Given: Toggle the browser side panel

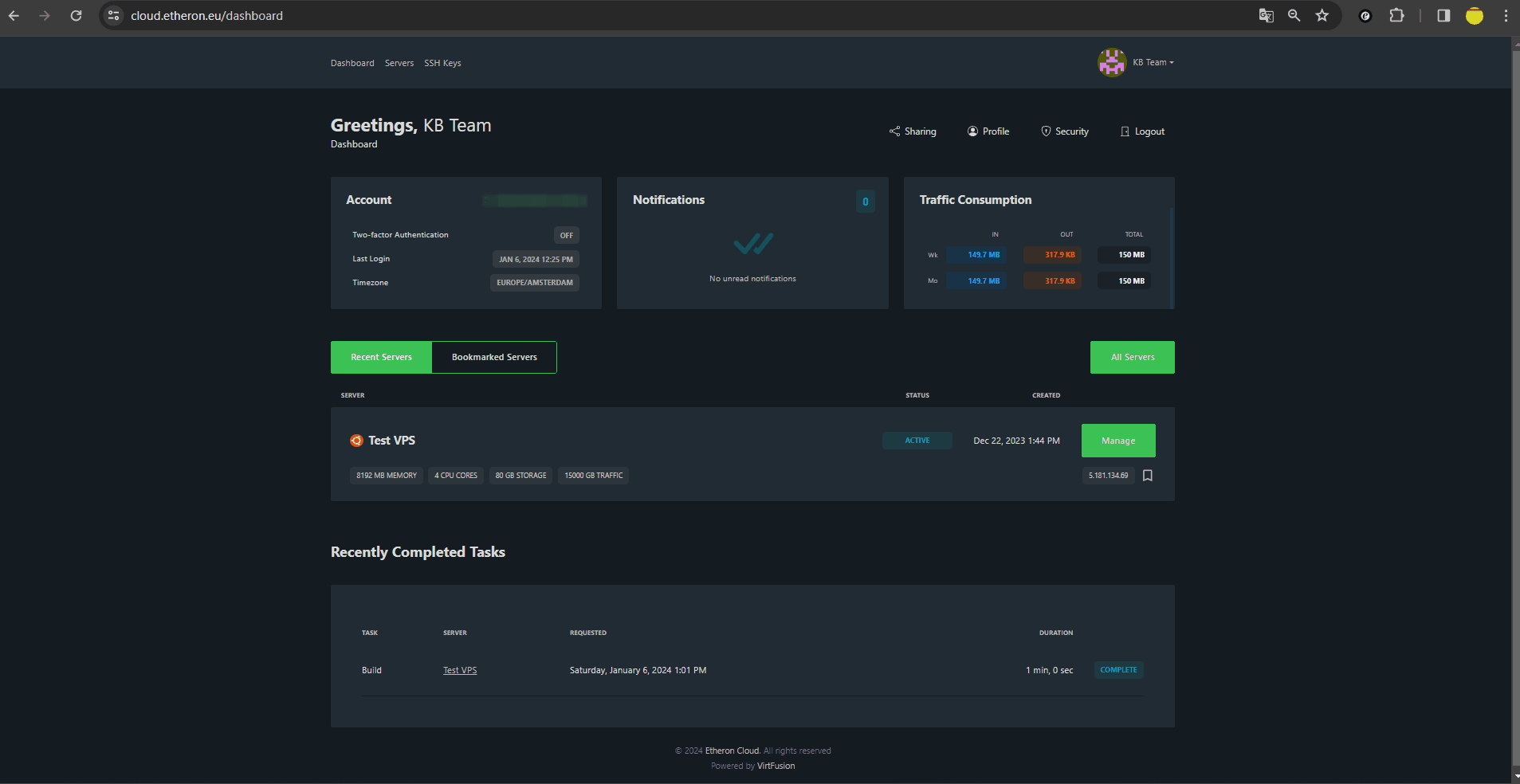Looking at the screenshot, I should [1443, 16].
